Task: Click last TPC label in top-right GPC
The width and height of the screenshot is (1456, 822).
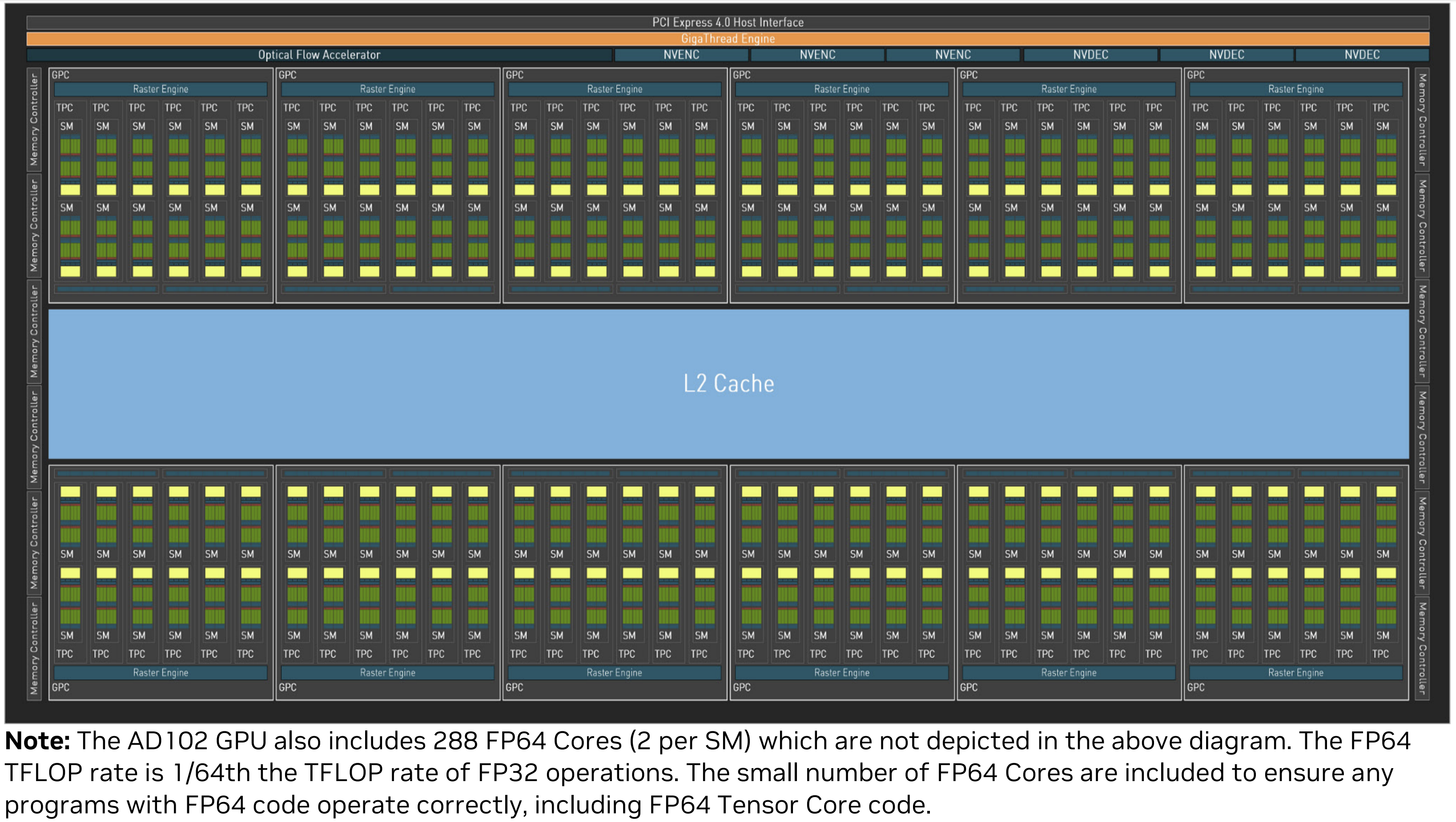Action: point(1380,107)
